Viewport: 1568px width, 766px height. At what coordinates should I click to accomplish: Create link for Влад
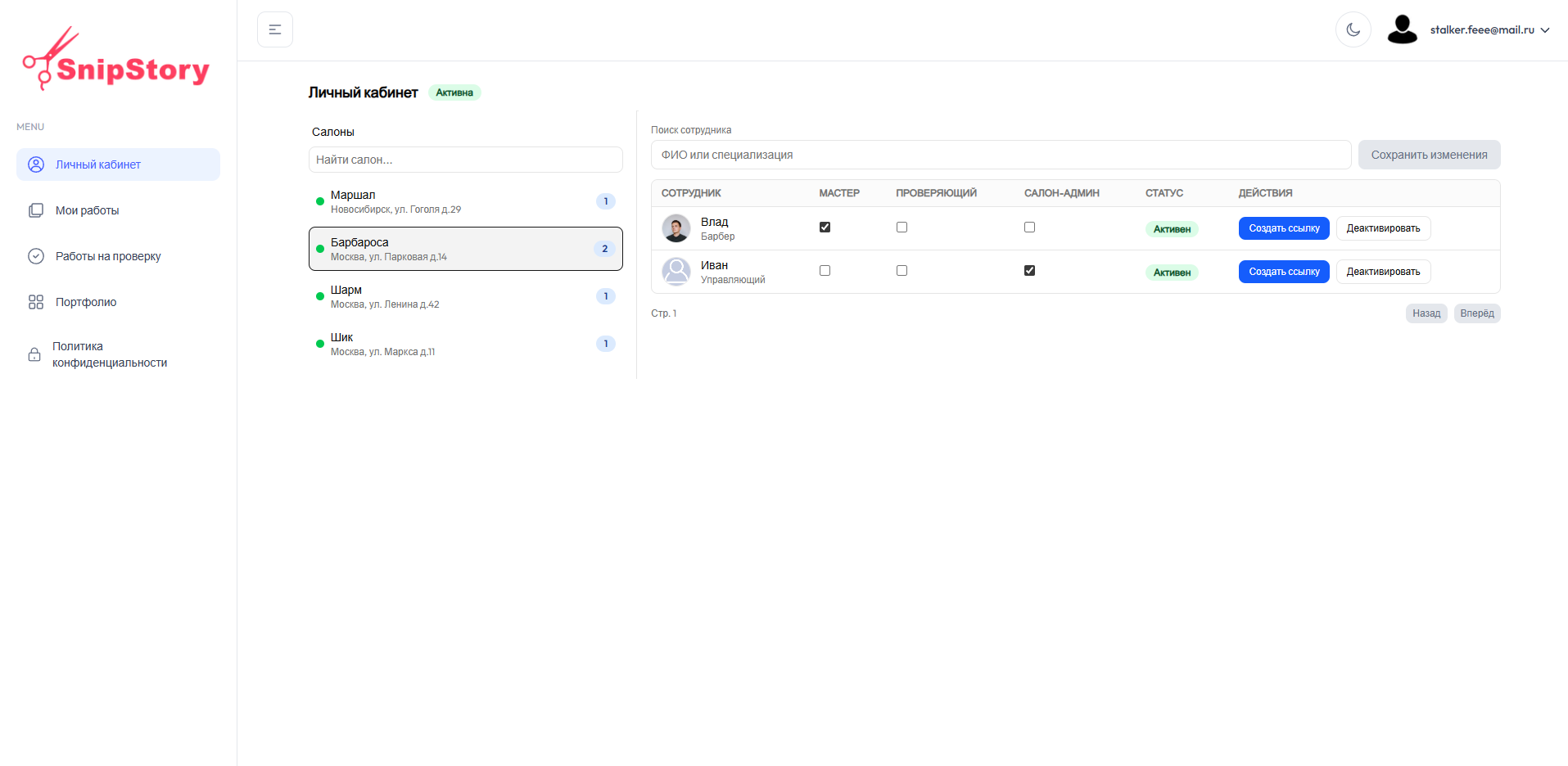tap(1284, 228)
